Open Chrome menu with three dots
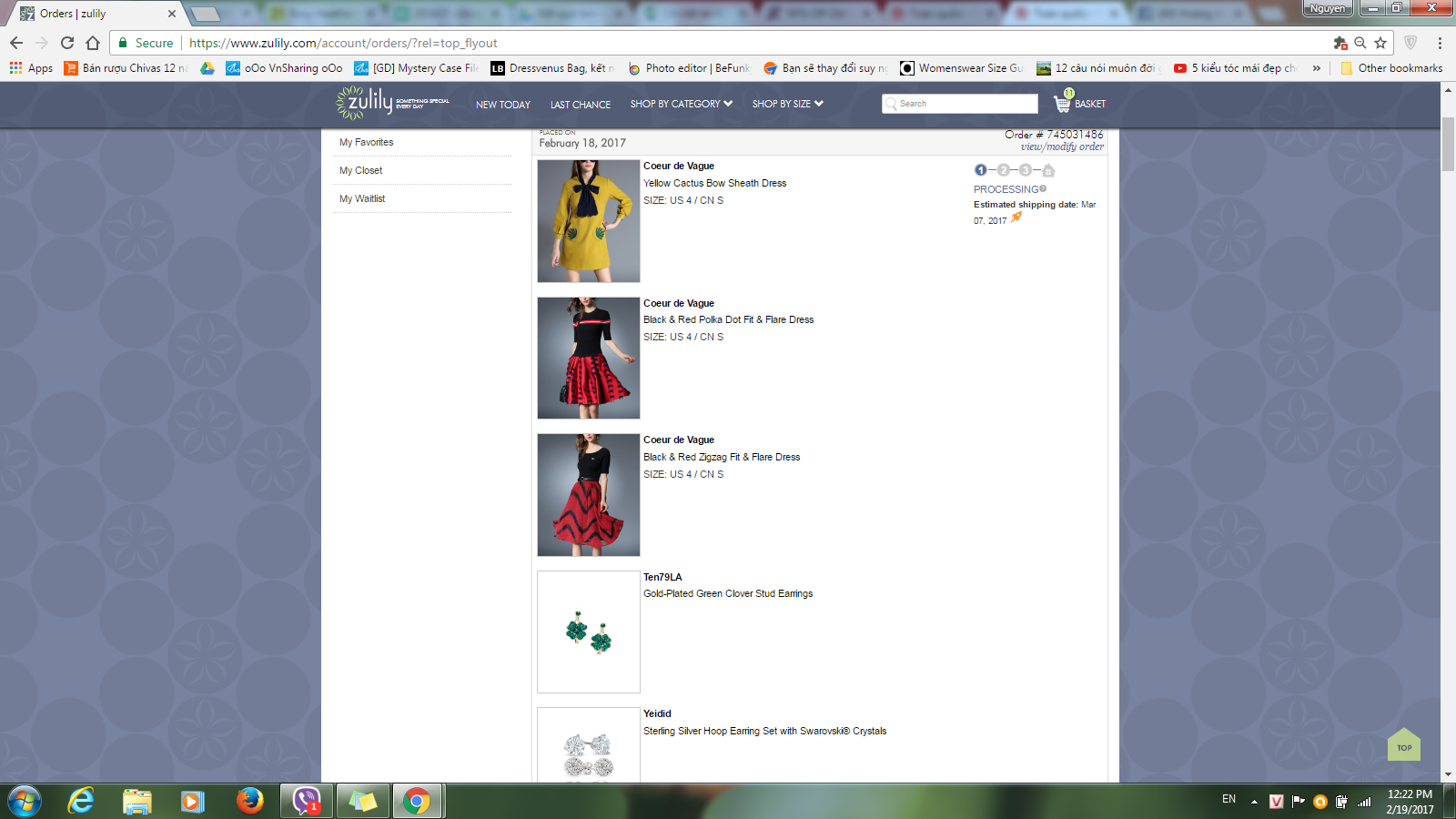This screenshot has width=1456, height=819. pos(1440,43)
